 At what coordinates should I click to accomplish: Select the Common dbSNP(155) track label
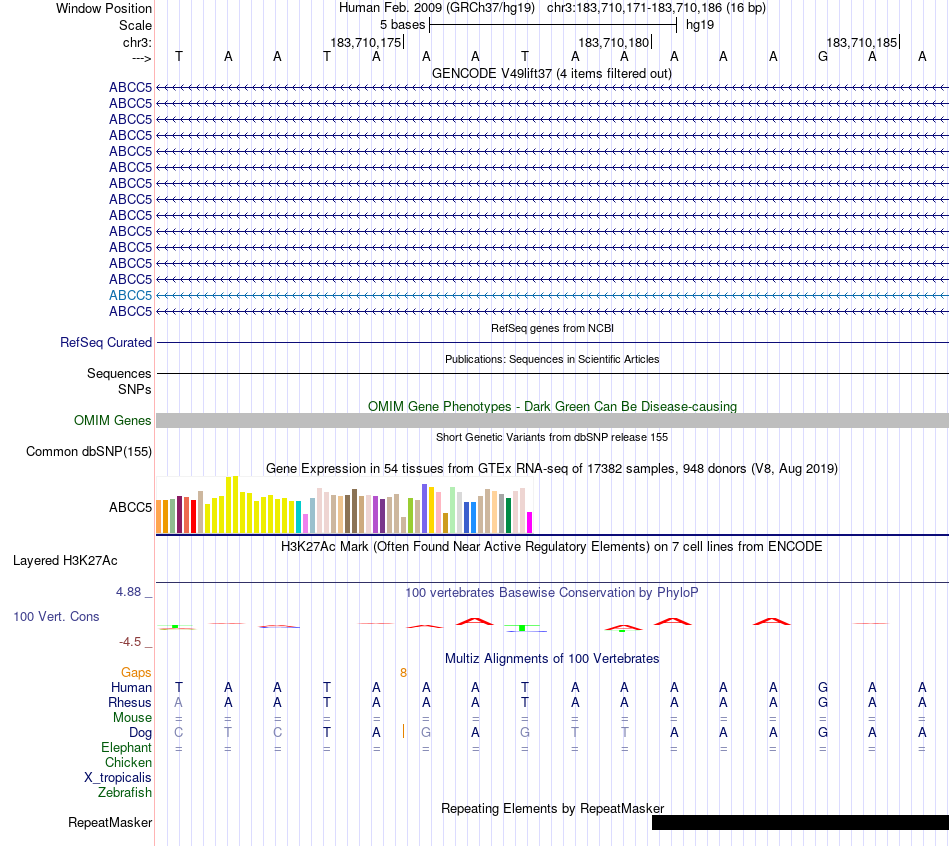(89, 451)
